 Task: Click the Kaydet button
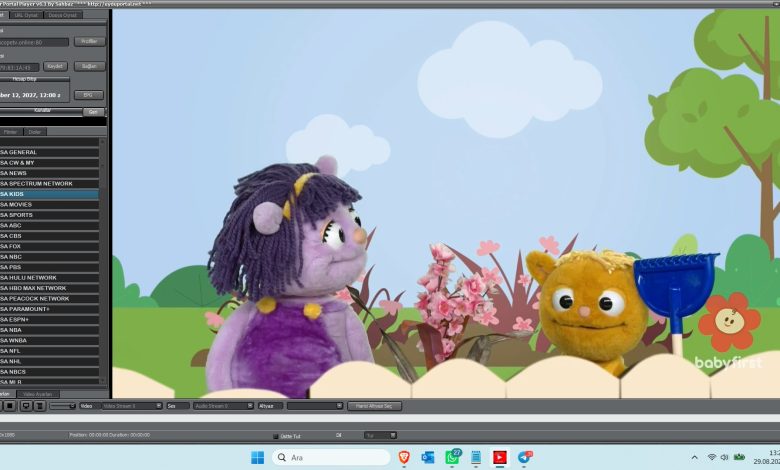click(55, 66)
